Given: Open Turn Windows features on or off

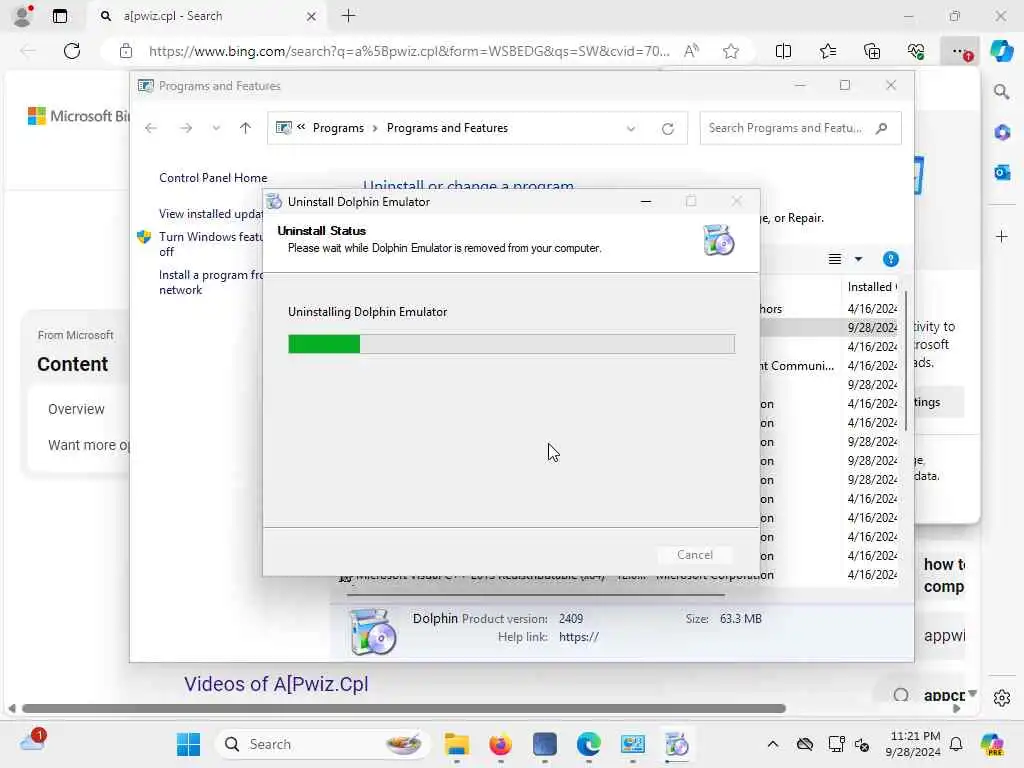Looking at the screenshot, I should point(210,244).
